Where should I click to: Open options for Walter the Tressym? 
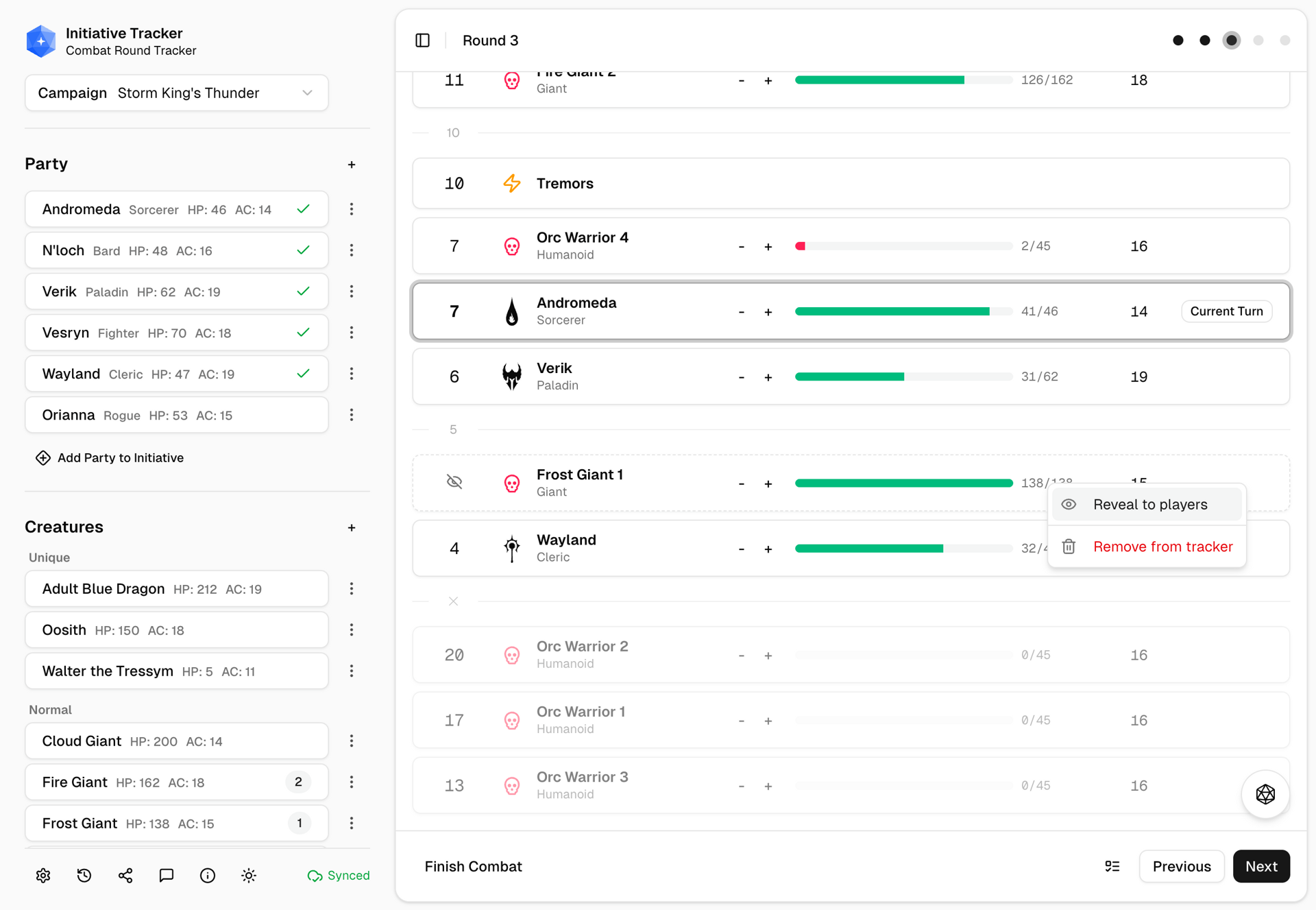point(352,671)
